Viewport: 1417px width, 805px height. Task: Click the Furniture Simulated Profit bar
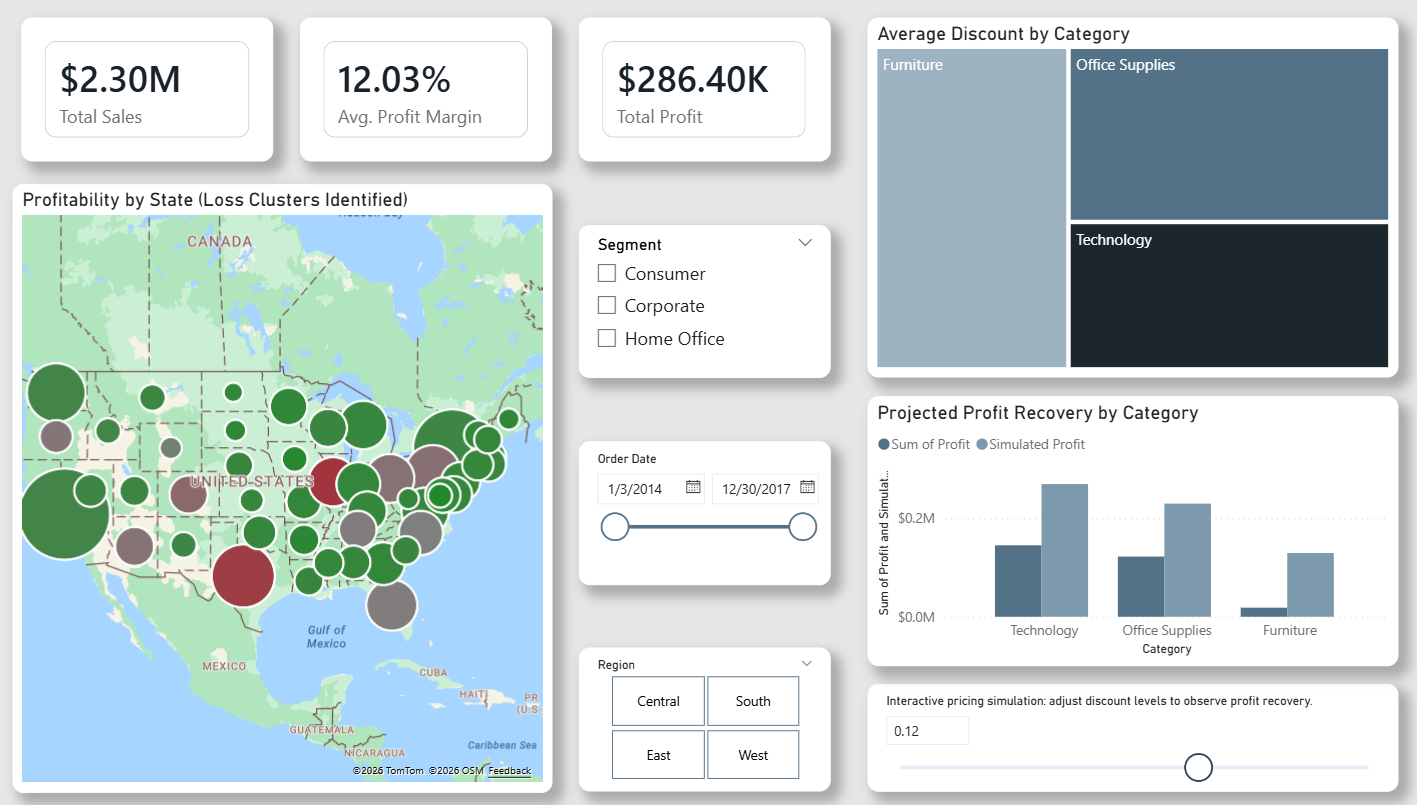click(1310, 585)
